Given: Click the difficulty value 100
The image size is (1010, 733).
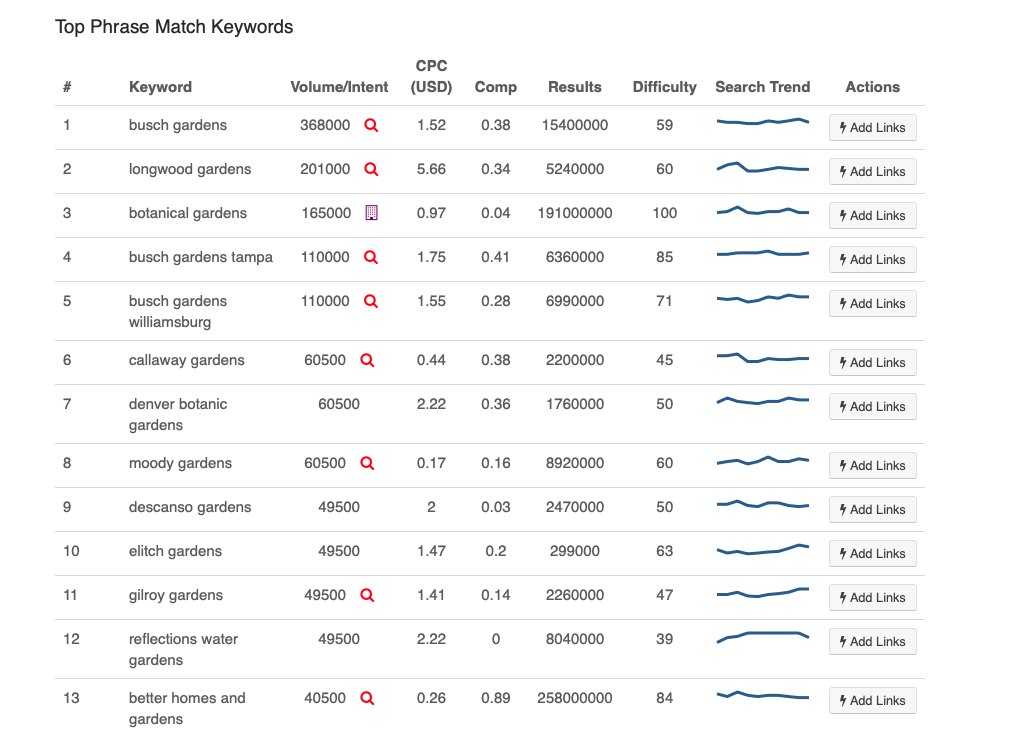Looking at the screenshot, I should pyautogui.click(x=665, y=213).
